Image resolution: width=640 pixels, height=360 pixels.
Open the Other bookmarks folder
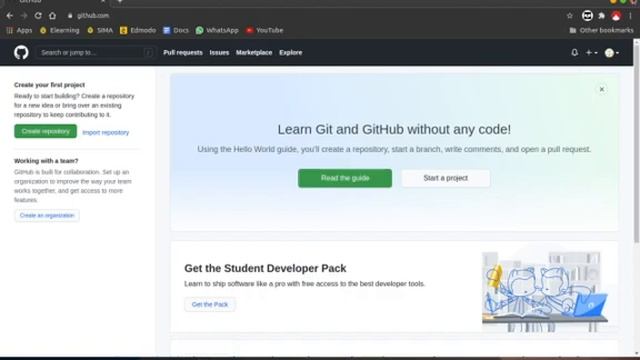(602, 30)
